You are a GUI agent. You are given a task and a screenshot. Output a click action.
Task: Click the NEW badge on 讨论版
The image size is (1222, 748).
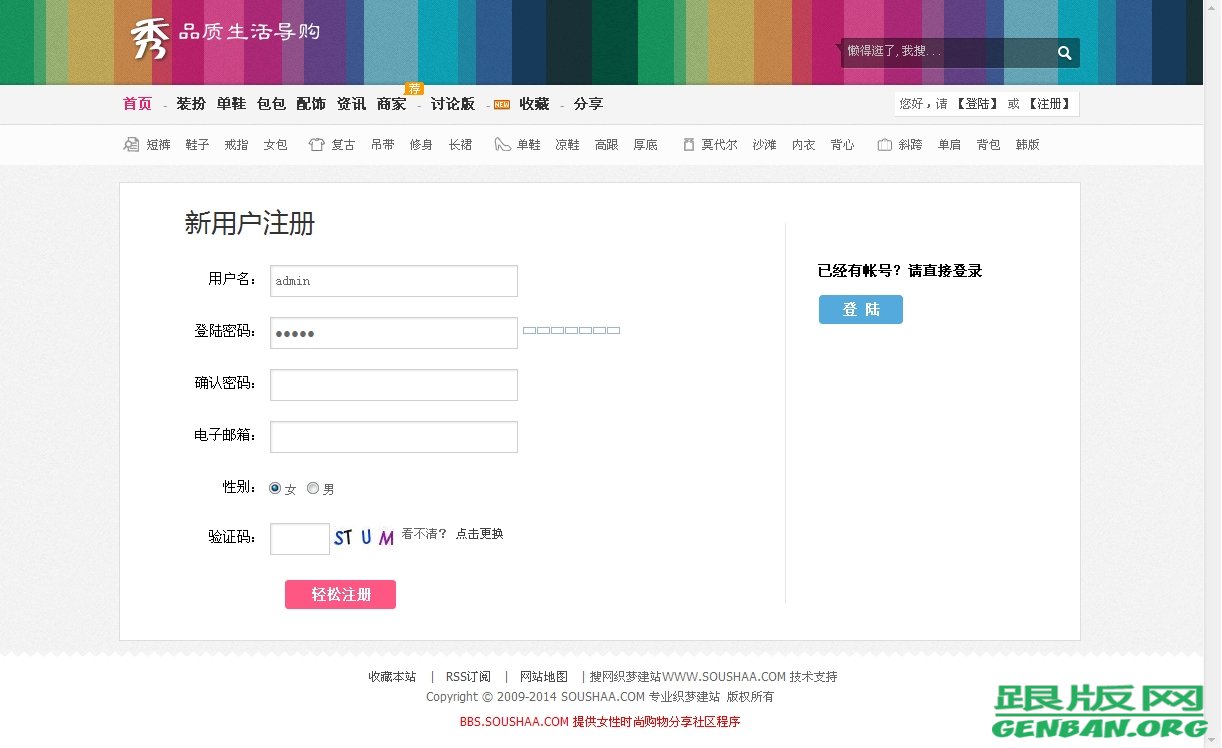tap(501, 103)
